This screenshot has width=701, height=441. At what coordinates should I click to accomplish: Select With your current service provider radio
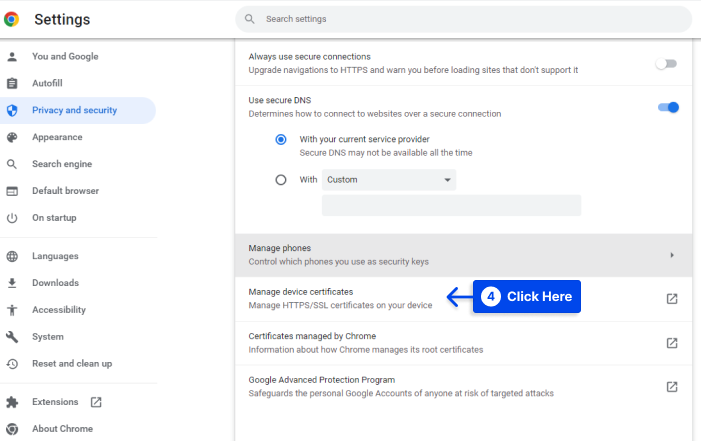pyautogui.click(x=281, y=140)
